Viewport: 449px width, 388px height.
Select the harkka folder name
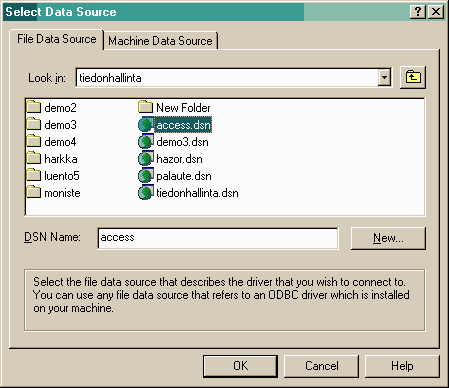61,159
